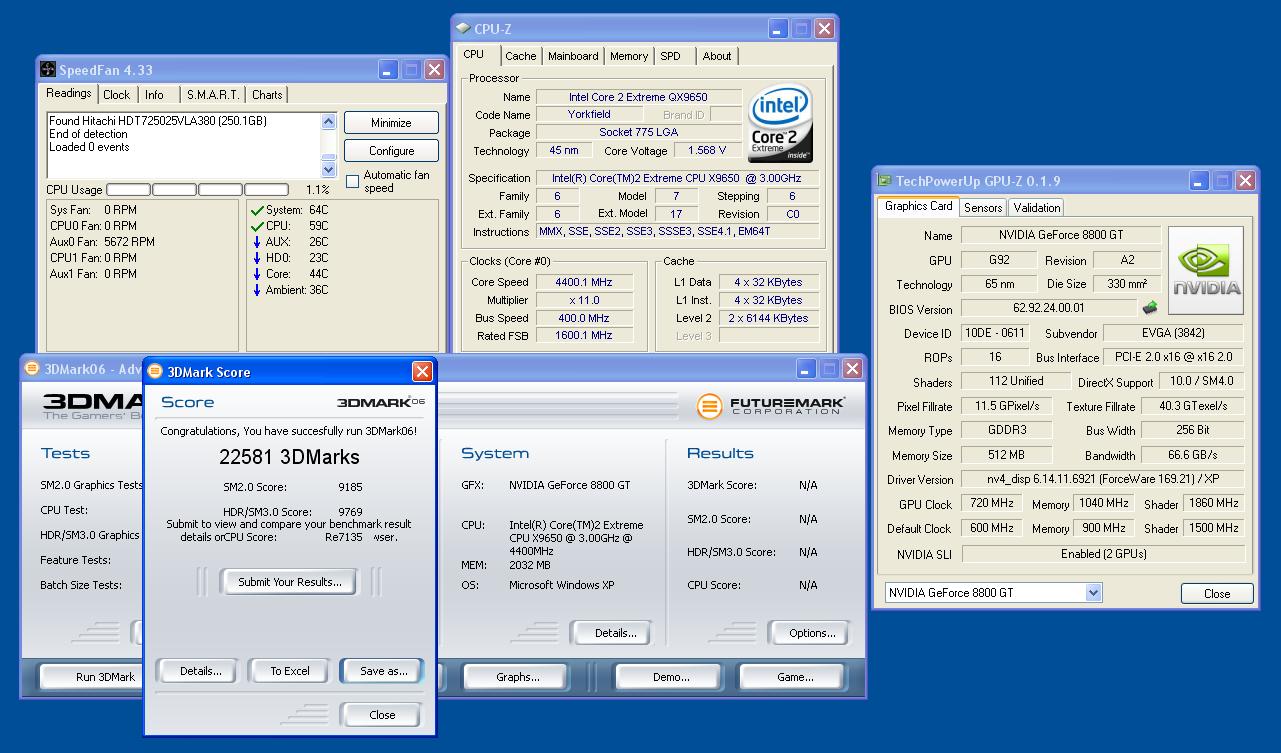Open CPU-Z Mainboard tab
Screen dimensions: 1281x753
tap(573, 56)
